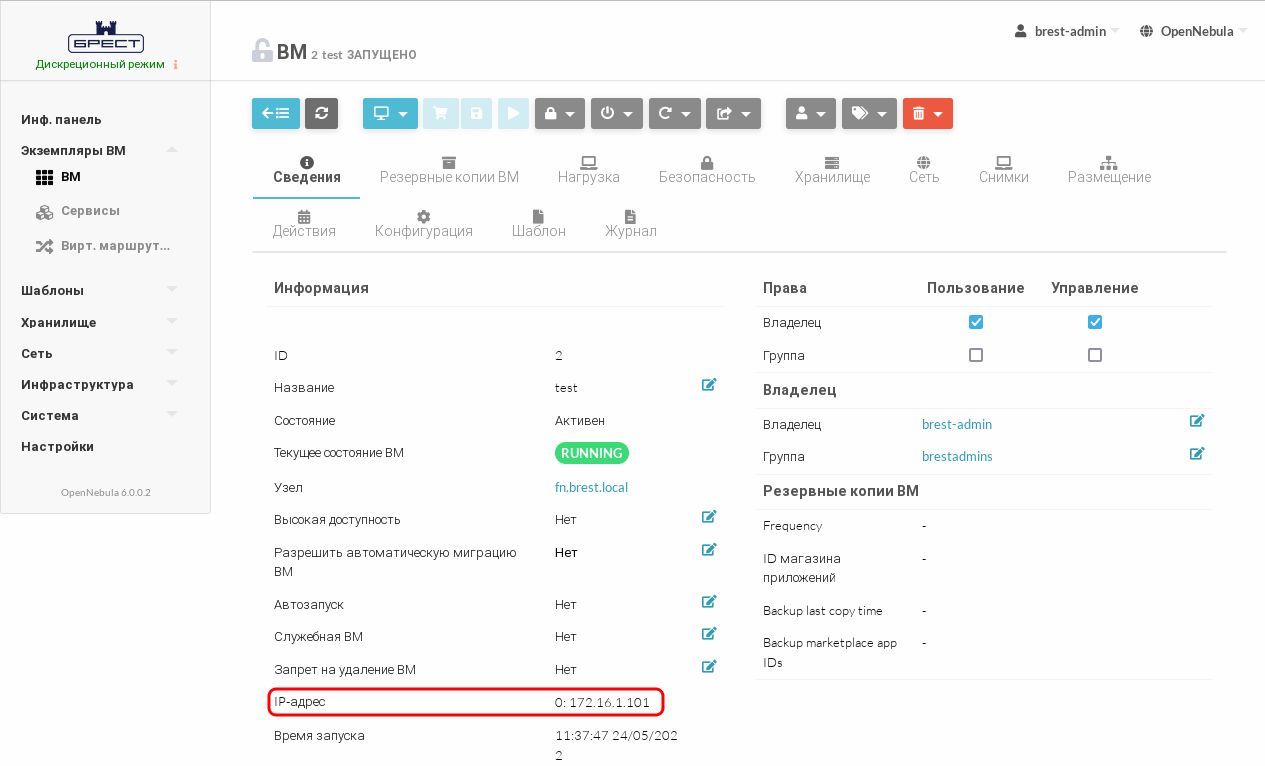Viewport: 1265px width, 766px height.
Task: Uncheck owner Управление permission checkbox
Action: tap(1095, 322)
